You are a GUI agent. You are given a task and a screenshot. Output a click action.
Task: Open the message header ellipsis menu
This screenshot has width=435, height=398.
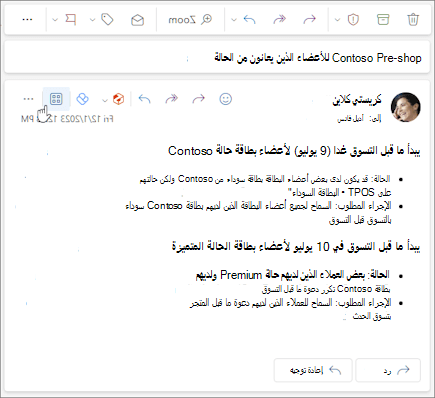[28, 99]
